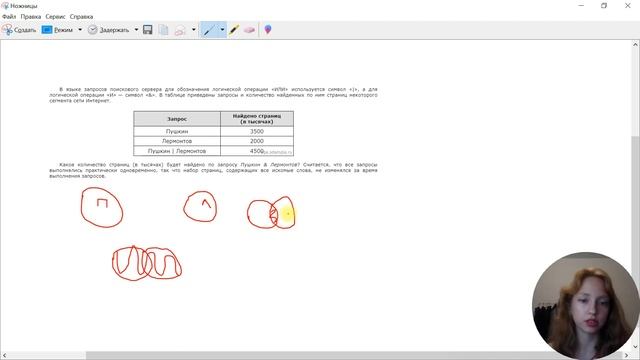Click the horizontal scrollbar thumb
The width and height of the screenshot is (640, 360).
pyautogui.click(x=354, y=356)
